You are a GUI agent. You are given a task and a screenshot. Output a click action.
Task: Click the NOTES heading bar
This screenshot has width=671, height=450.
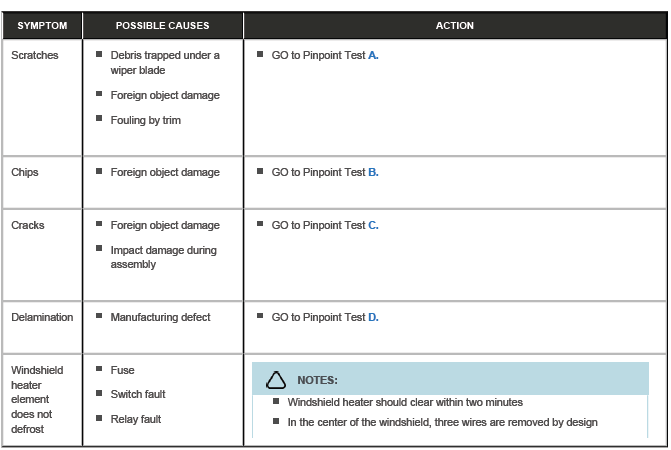(x=450, y=380)
